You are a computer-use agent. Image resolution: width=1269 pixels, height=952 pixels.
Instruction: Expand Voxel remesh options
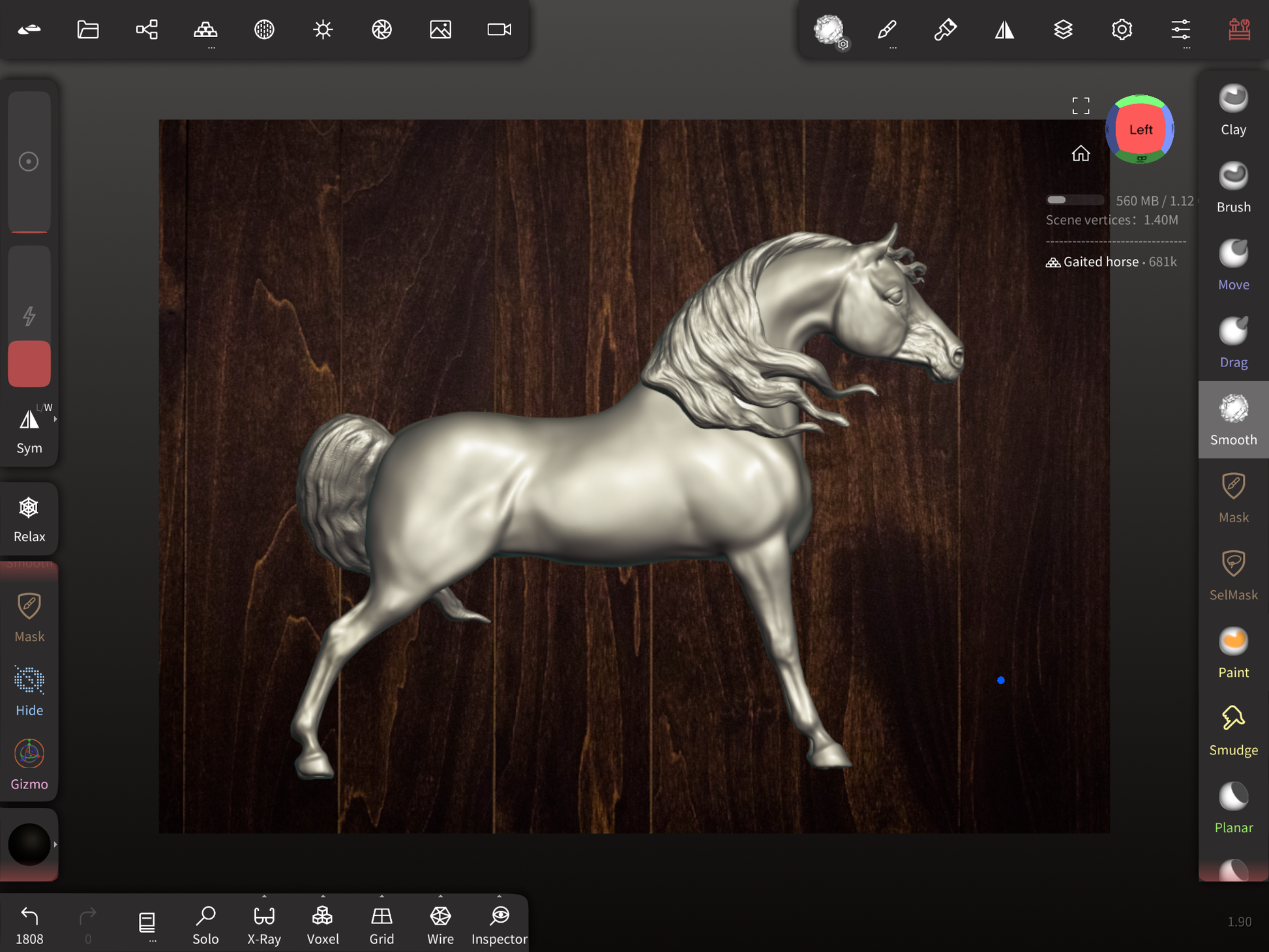point(323,897)
